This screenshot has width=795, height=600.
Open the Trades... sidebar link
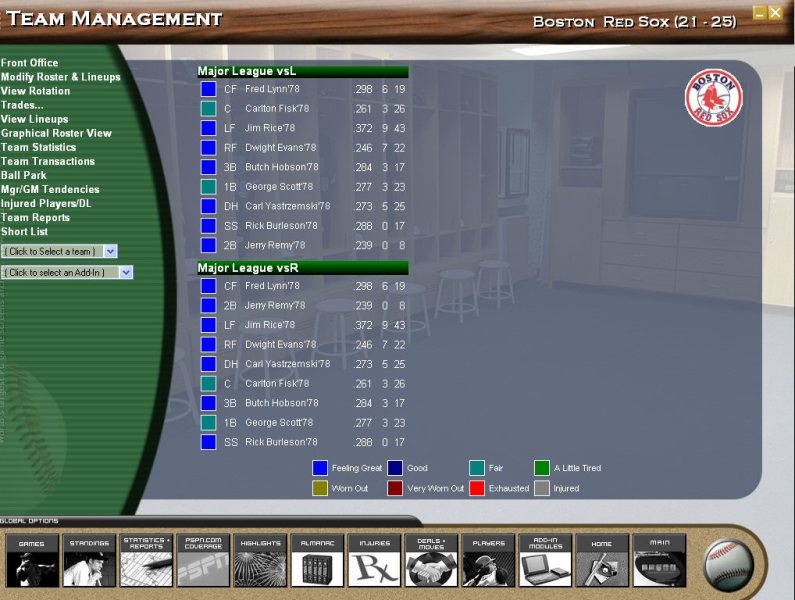click(x=22, y=105)
